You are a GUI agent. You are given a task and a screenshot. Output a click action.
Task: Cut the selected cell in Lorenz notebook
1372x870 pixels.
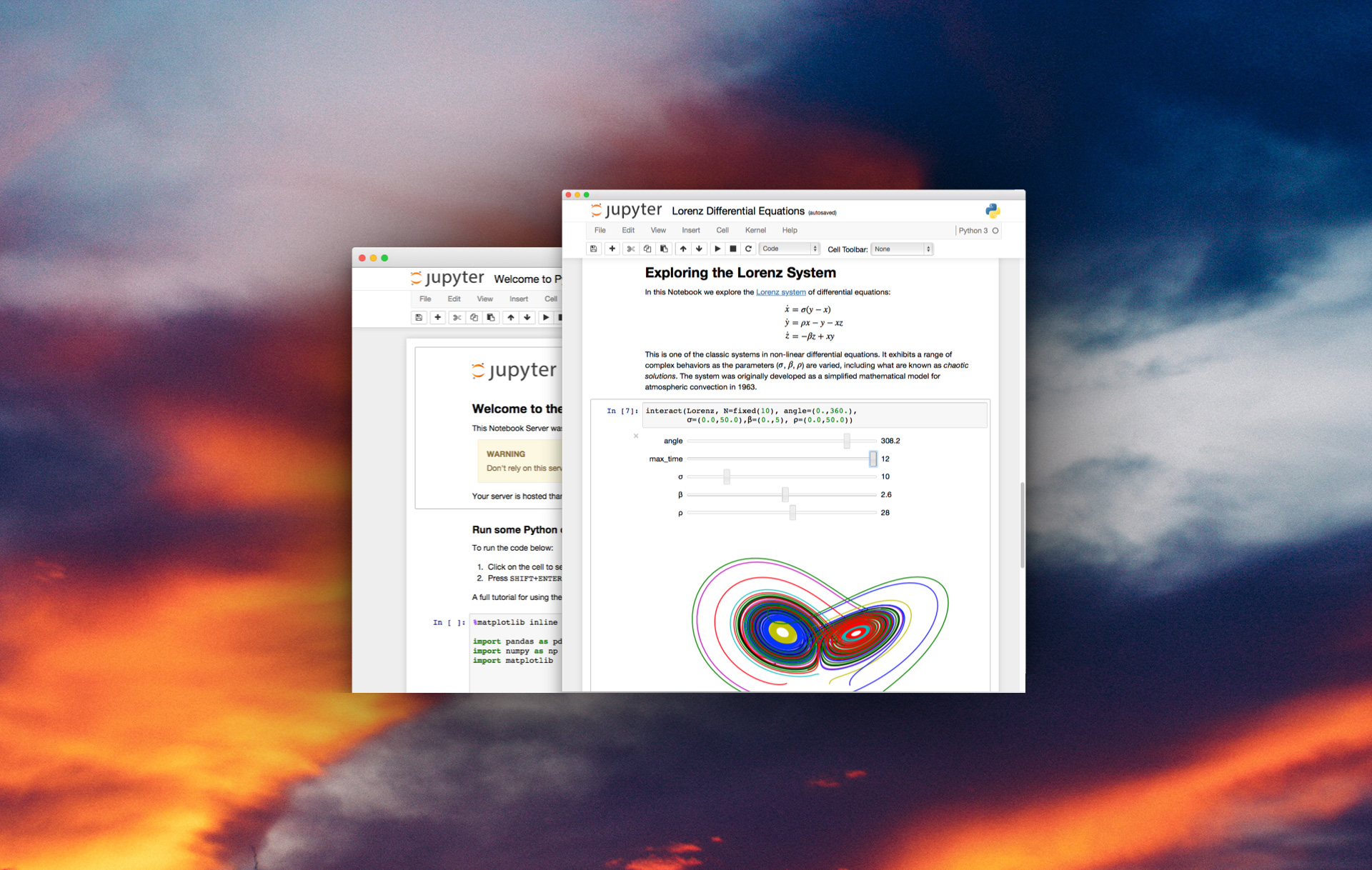coord(631,249)
